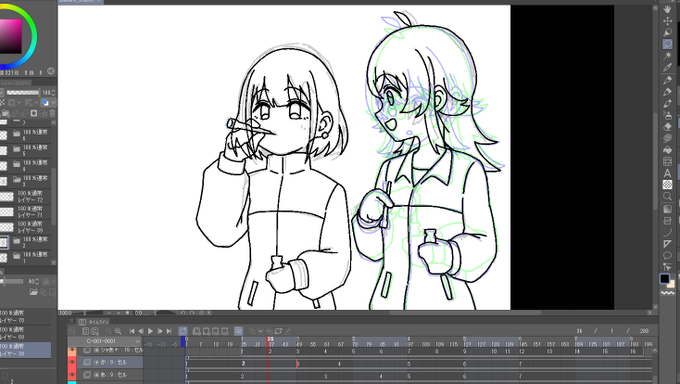Select the Blend tool
The image size is (680, 384).
[x=667, y=138]
